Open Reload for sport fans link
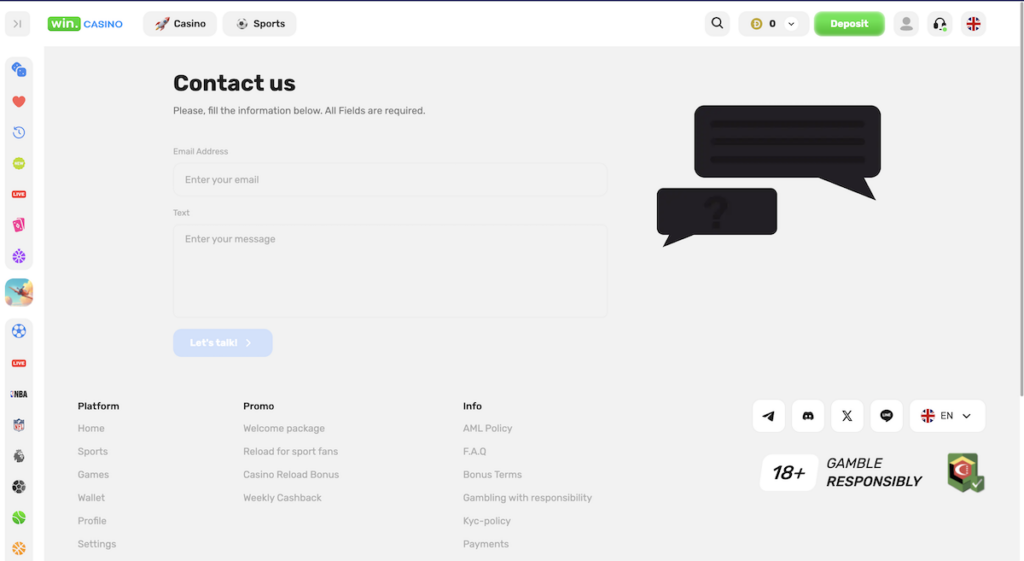The image size is (1024, 561). [x=291, y=451]
